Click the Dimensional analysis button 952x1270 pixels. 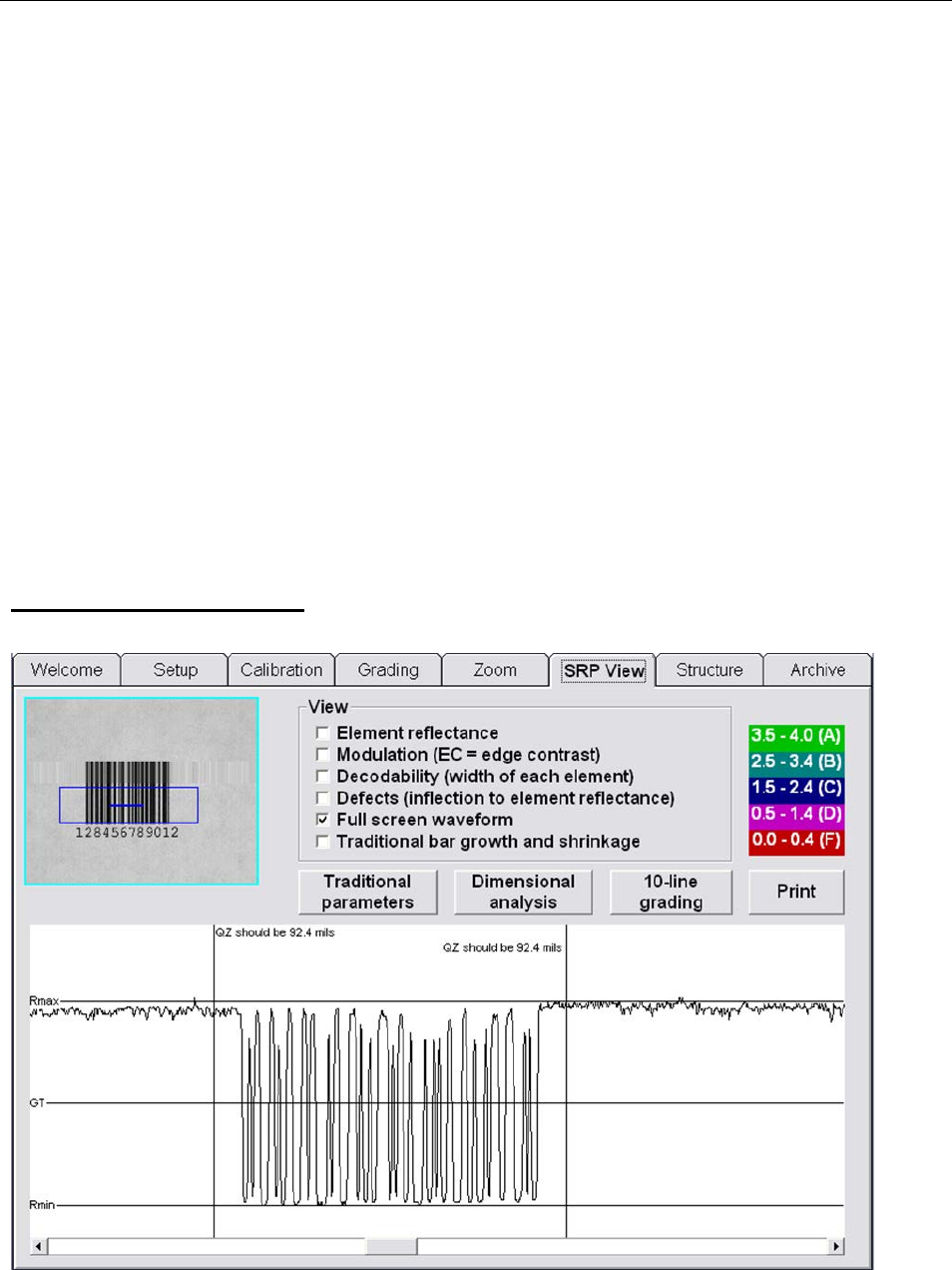523,892
